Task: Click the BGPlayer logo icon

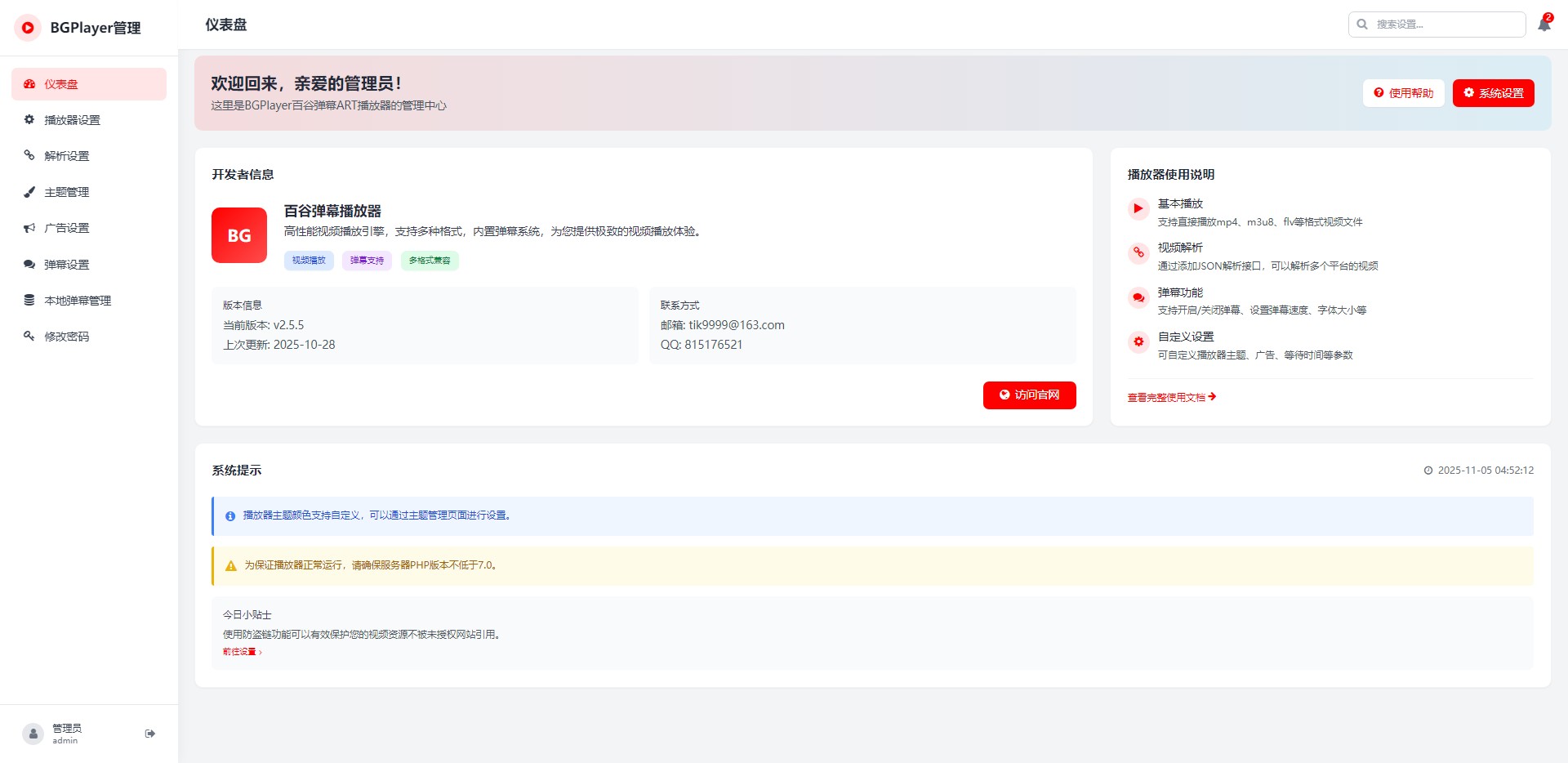Action: click(x=28, y=28)
